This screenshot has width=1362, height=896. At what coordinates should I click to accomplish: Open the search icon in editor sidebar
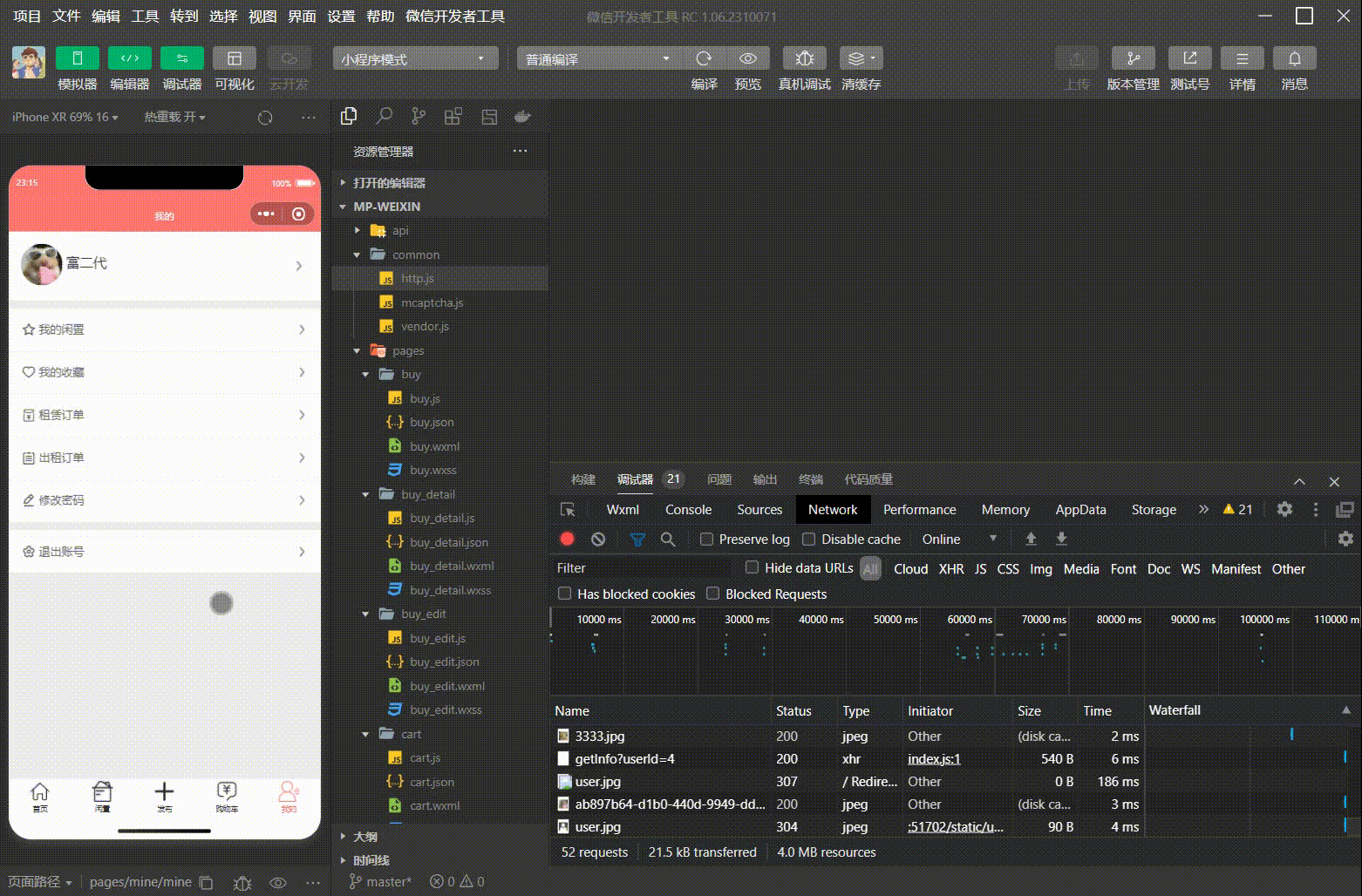point(384,116)
